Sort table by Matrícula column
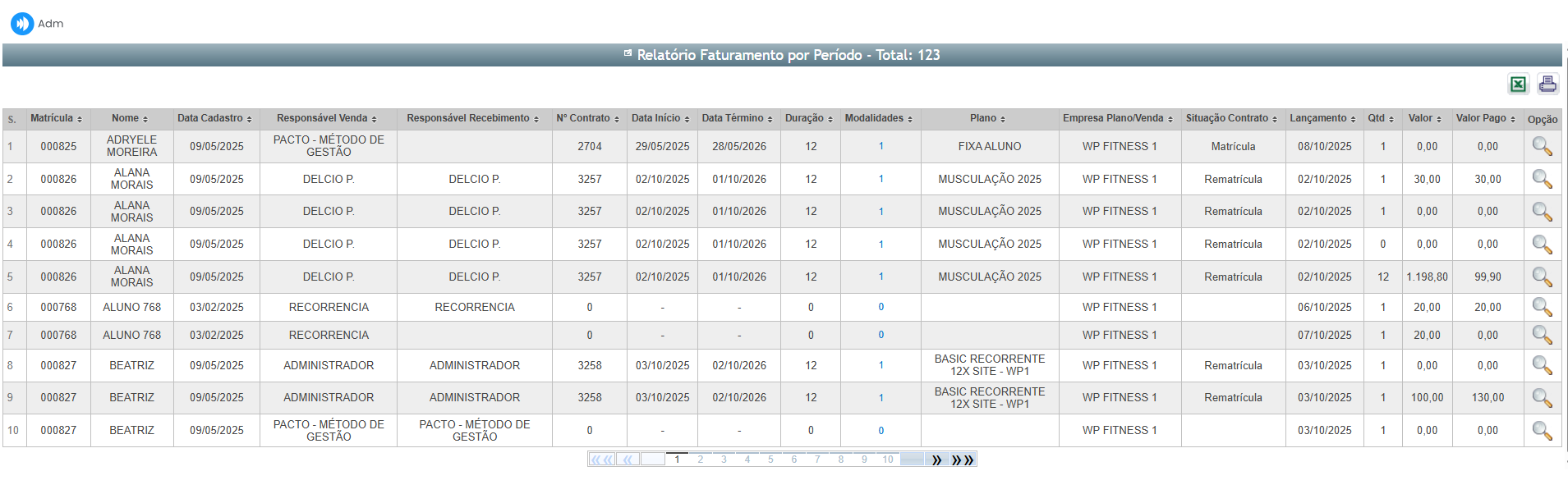Viewport: 1568px width, 494px height. tap(56, 119)
